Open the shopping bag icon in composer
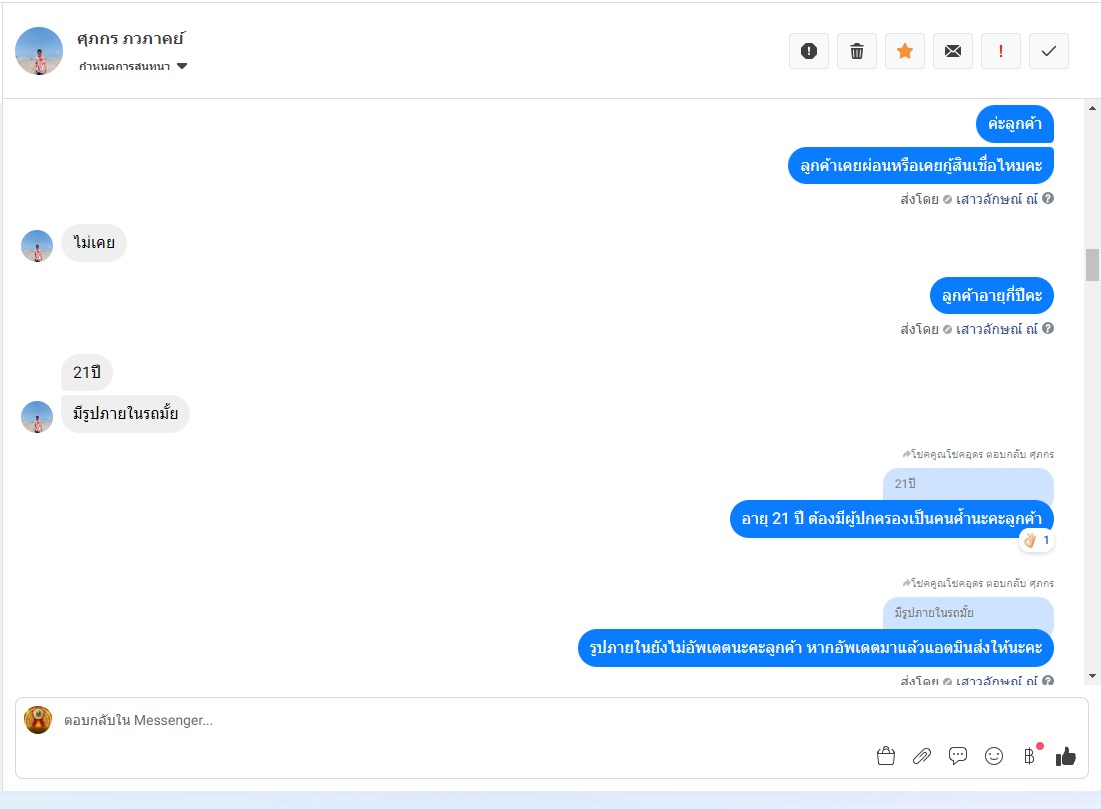The image size is (1101, 809). (886, 756)
